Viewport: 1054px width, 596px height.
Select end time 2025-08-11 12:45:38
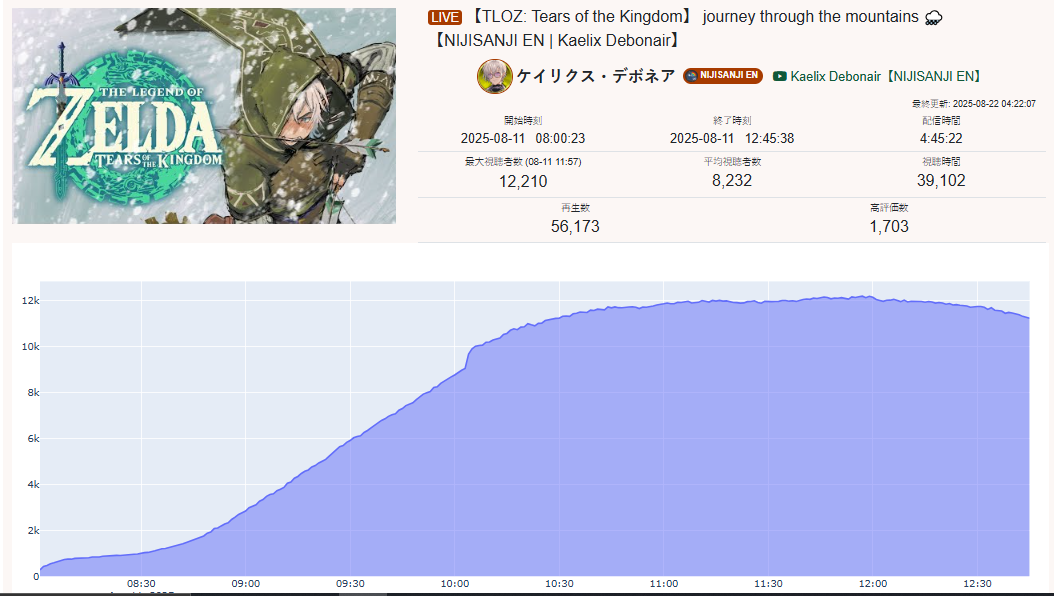pyautogui.click(x=732, y=138)
